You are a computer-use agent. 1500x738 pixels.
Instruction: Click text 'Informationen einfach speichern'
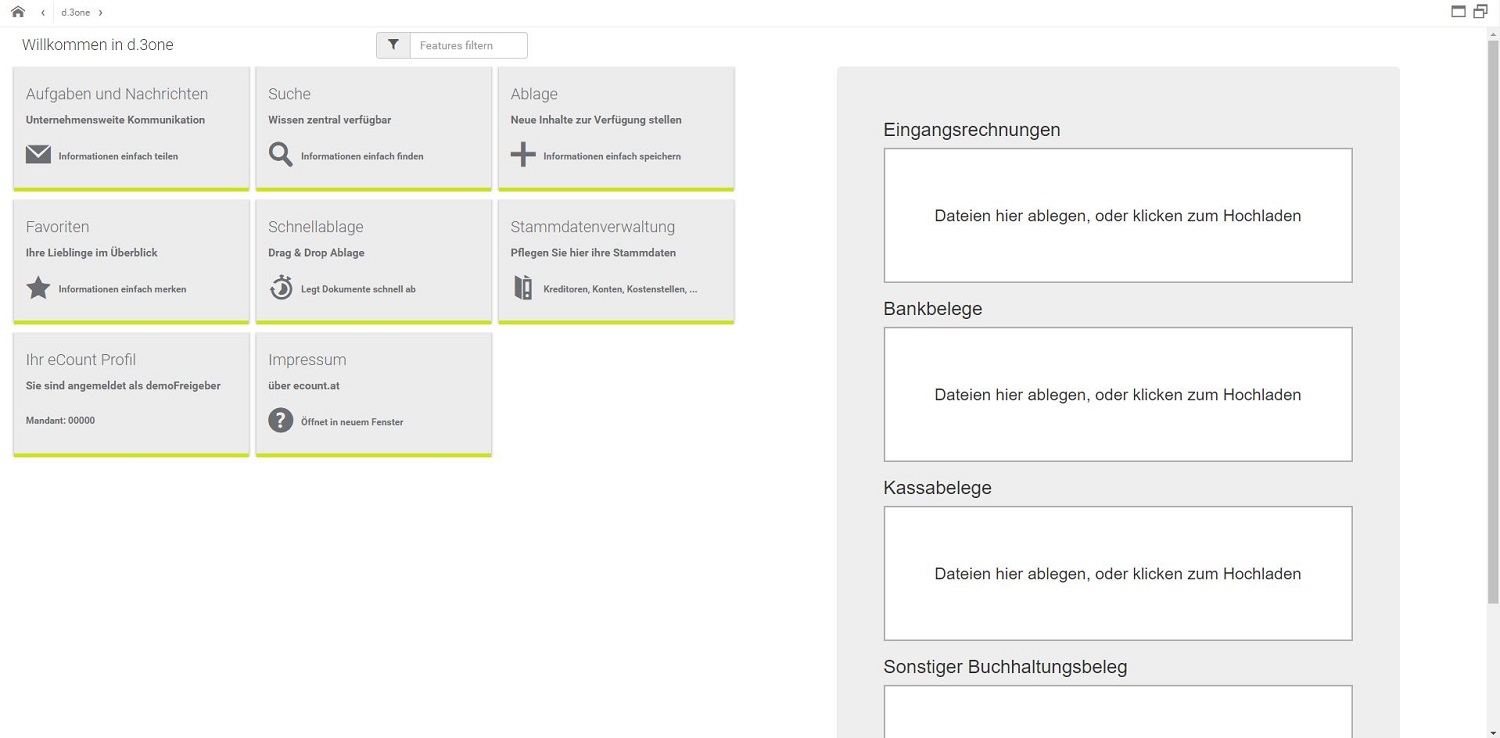[612, 156]
